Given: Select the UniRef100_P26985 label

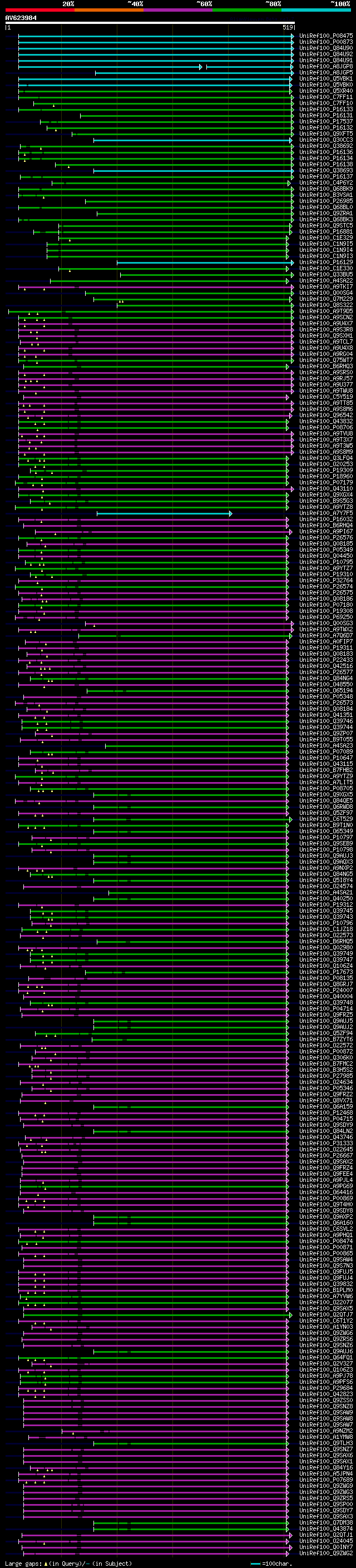Looking at the screenshot, I should click(326, 201).
